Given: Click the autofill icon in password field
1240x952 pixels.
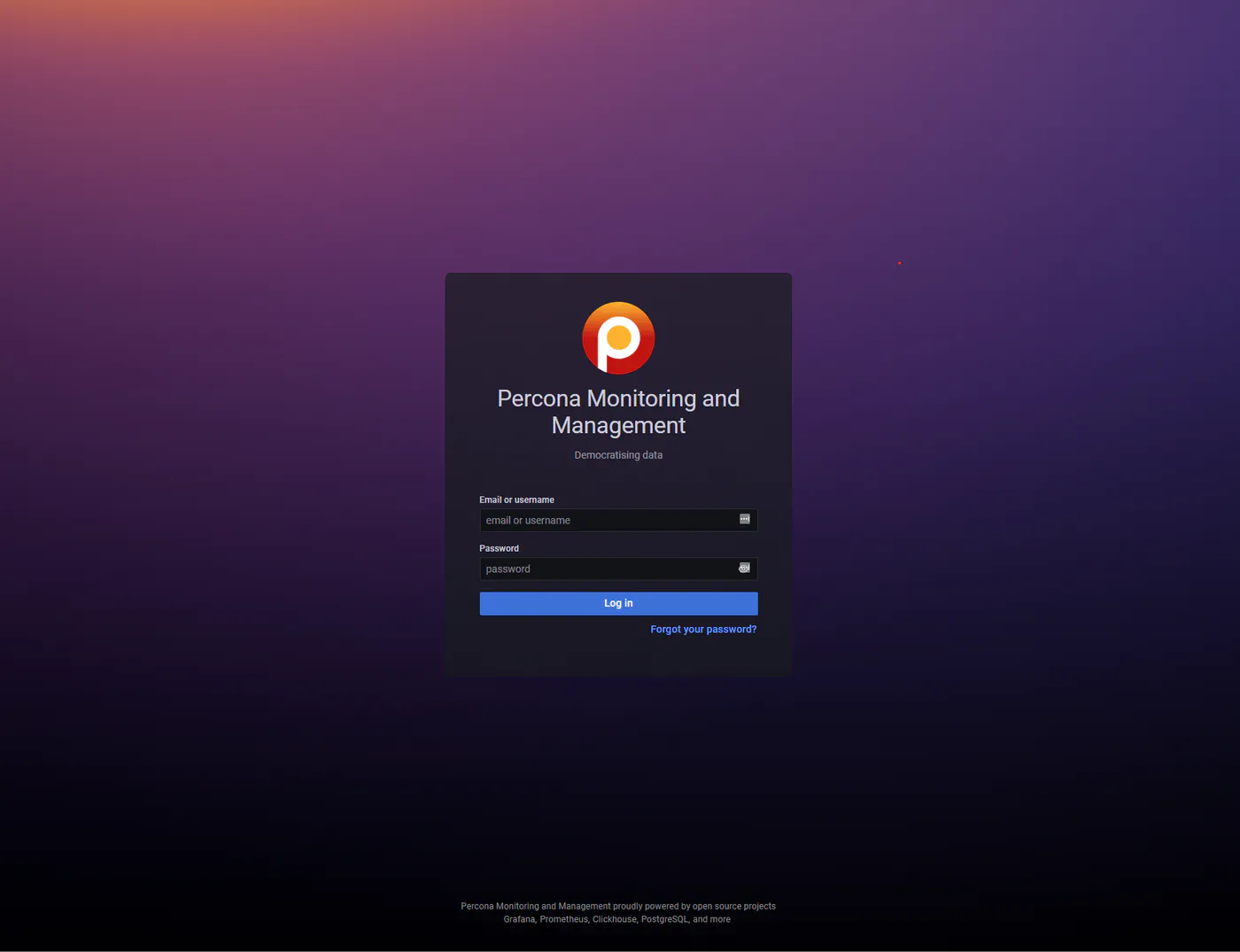Looking at the screenshot, I should tap(744, 568).
